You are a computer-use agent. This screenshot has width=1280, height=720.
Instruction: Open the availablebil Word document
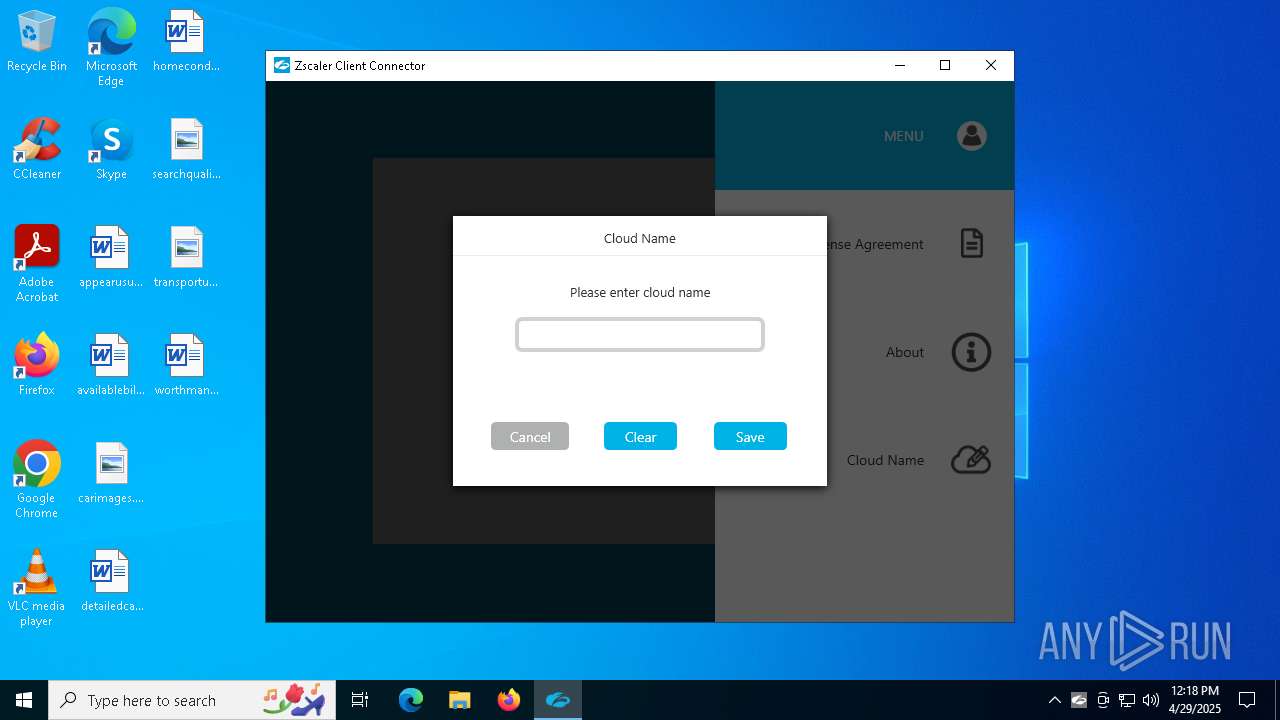coord(111,366)
